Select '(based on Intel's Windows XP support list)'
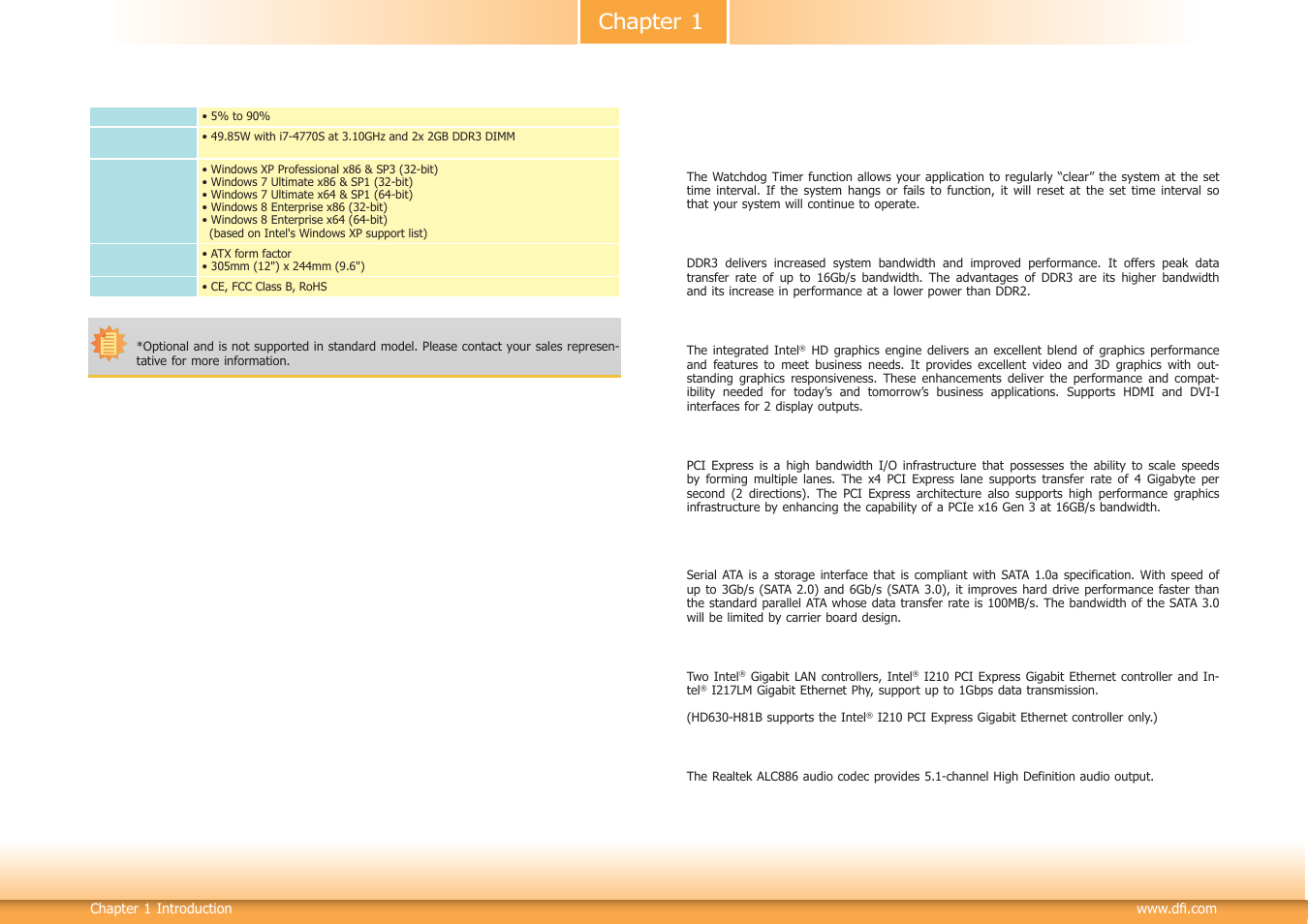This screenshot has height=924, width=1308. pos(318,233)
